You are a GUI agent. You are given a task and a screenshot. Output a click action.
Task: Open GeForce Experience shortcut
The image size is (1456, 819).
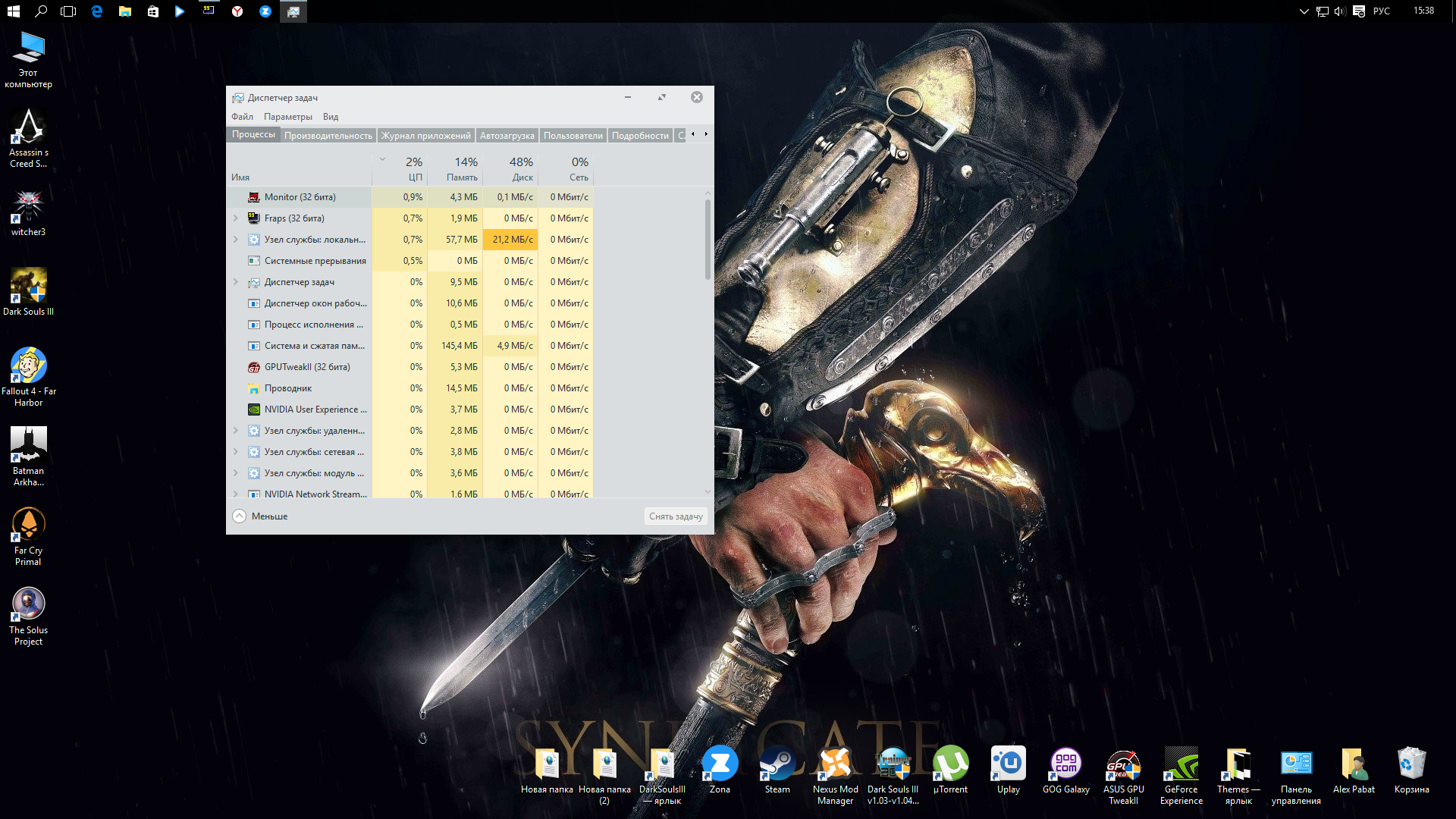[1181, 764]
